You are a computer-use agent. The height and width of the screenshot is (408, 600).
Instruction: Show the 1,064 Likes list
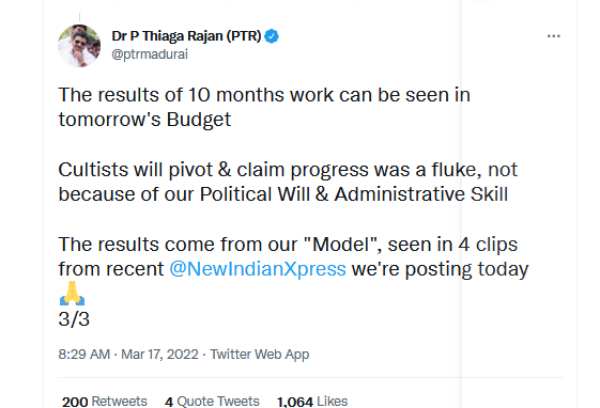click(311, 400)
